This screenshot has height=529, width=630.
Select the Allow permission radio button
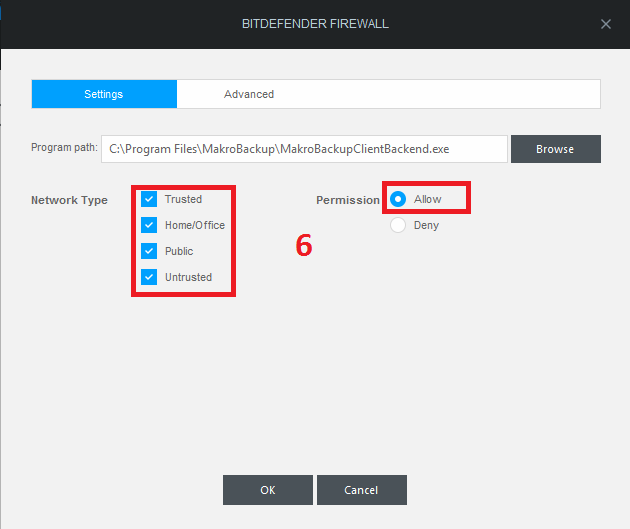398,199
